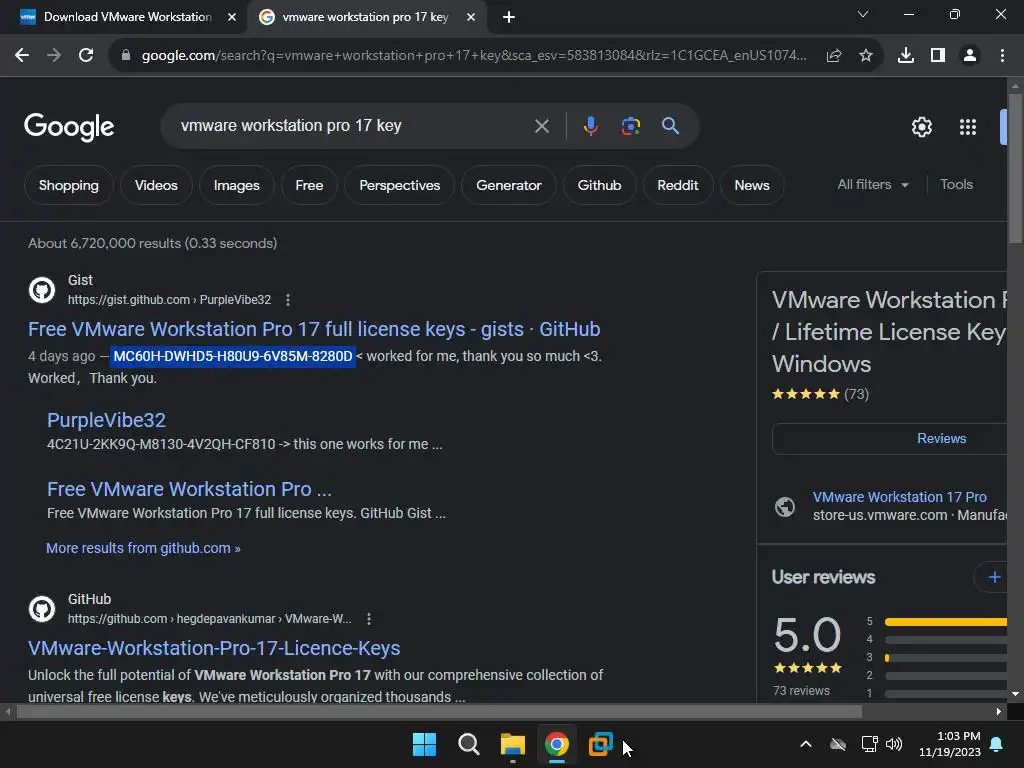Click the 3-star rating bar
The width and height of the screenshot is (1024, 768).
click(946, 657)
